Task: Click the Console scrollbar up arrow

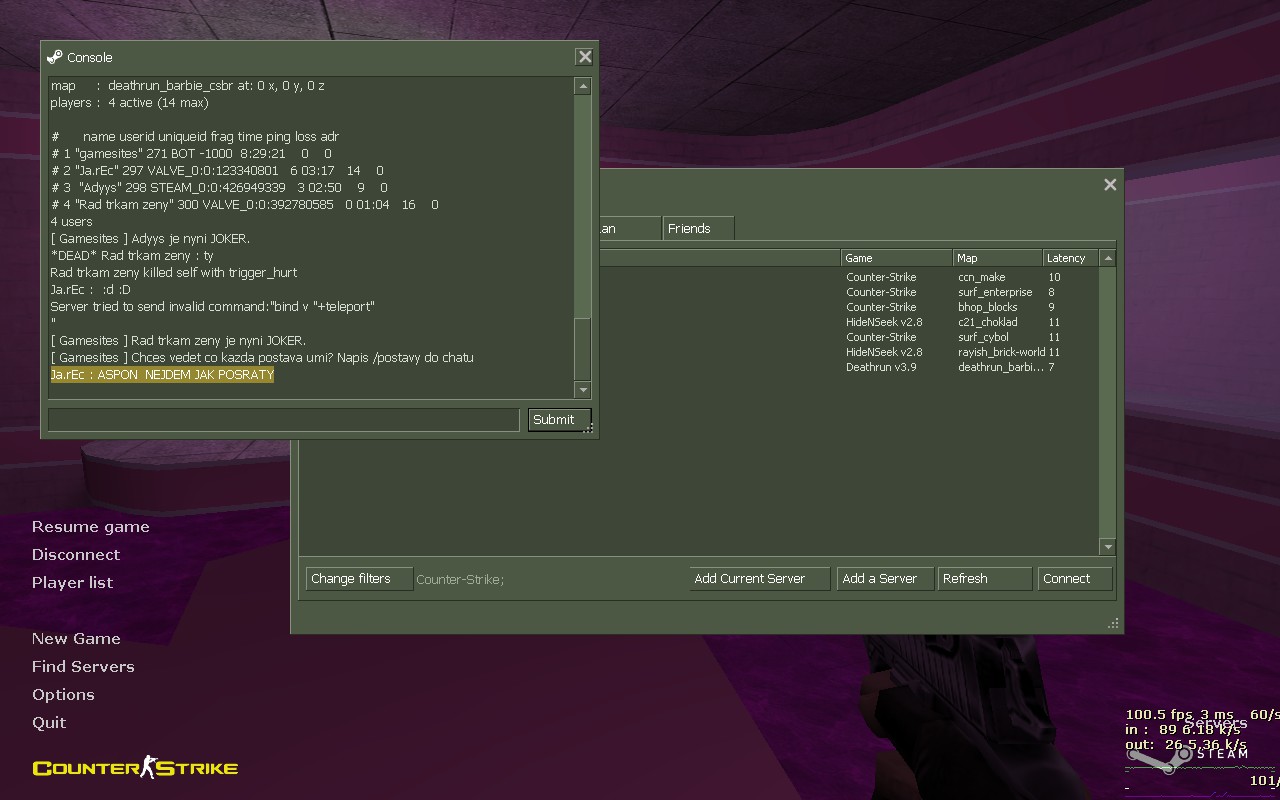Action: pos(583,86)
